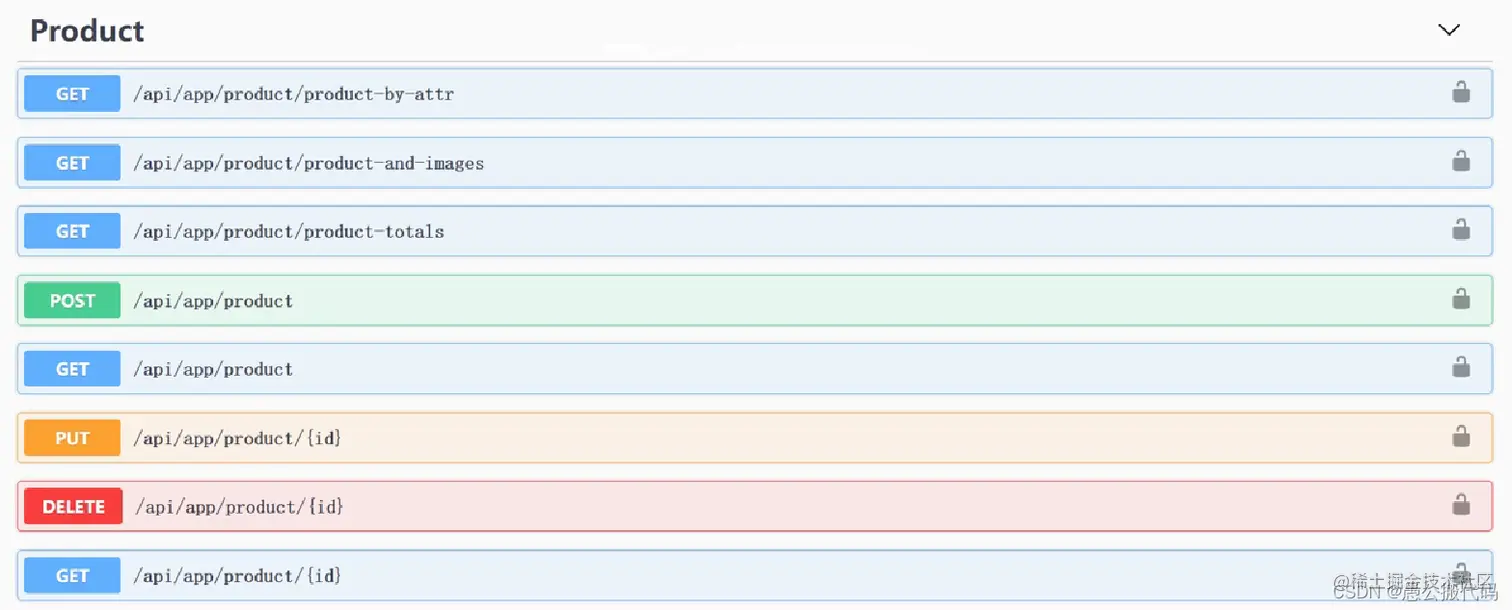The image size is (1512, 610).
Task: Expand /api/app/product/product-and-images path
Action: [x=309, y=163]
